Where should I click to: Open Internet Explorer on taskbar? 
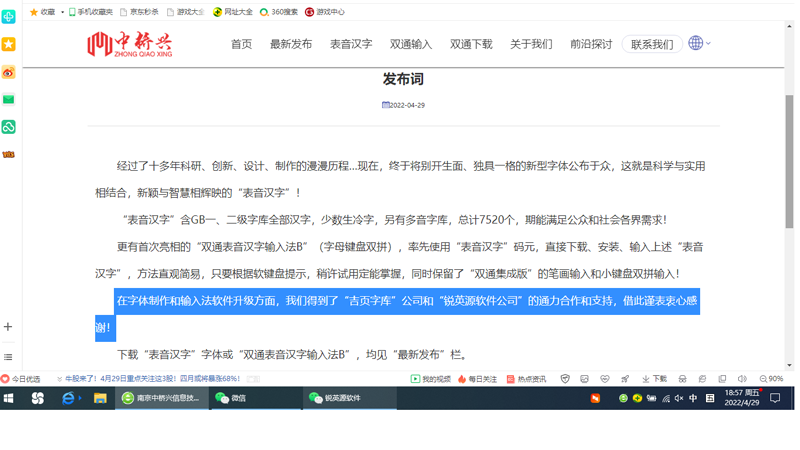(68, 398)
